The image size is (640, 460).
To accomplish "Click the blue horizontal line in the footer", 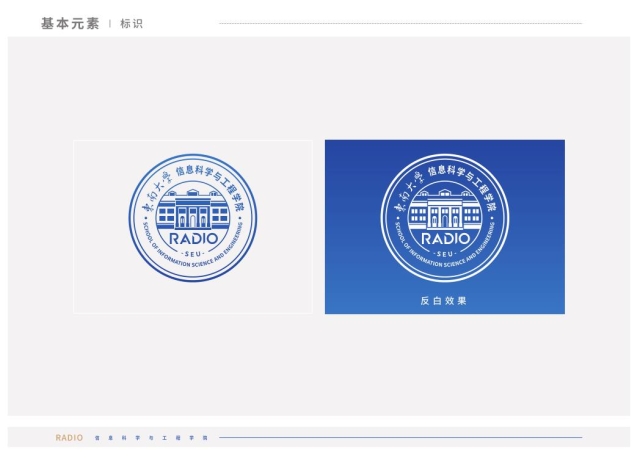I will click(400, 438).
